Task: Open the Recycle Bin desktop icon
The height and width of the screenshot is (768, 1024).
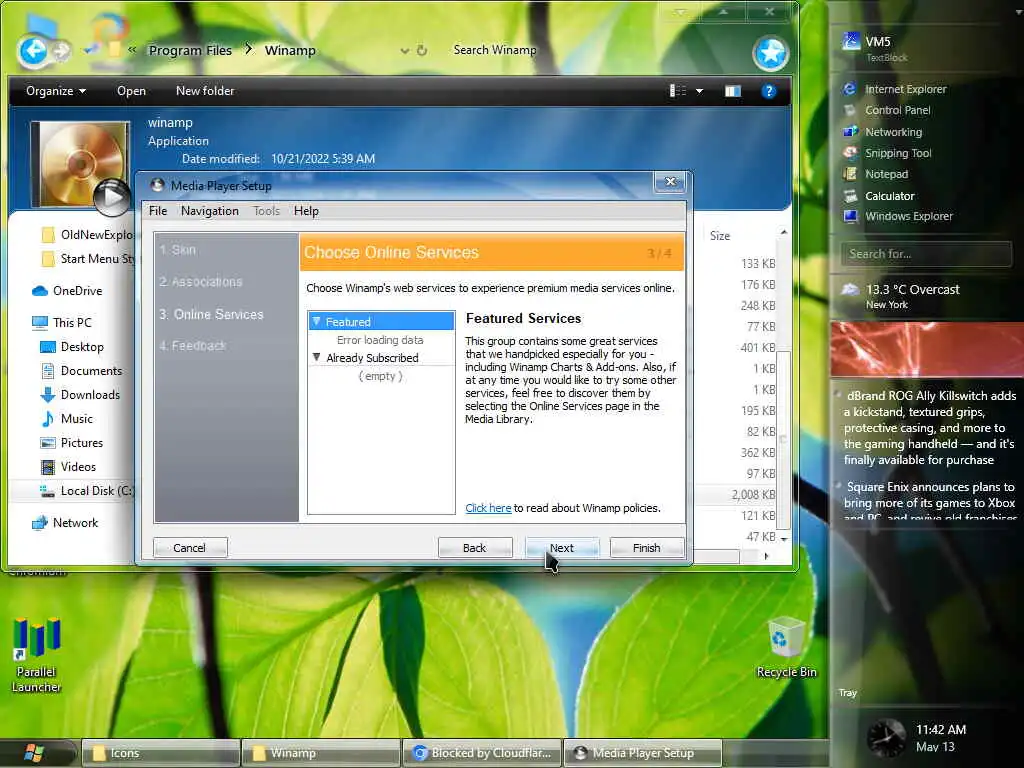Action: (x=786, y=645)
